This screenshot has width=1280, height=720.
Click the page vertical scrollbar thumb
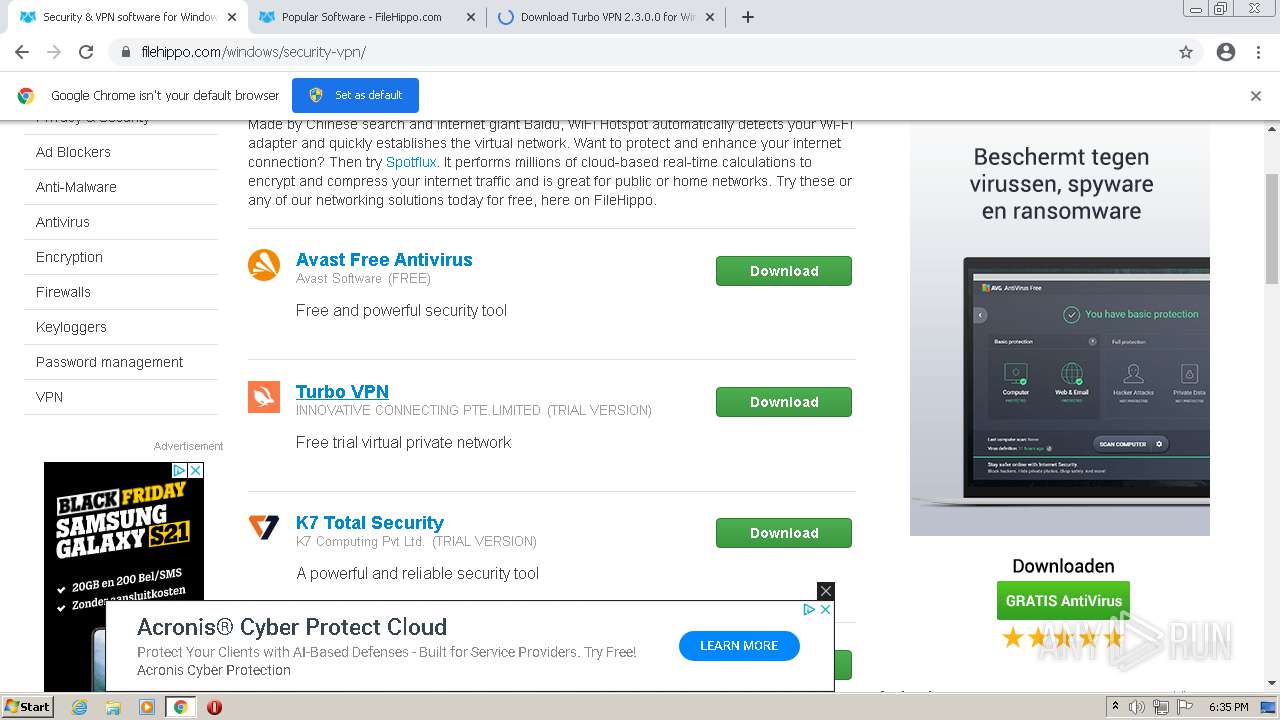(1272, 228)
